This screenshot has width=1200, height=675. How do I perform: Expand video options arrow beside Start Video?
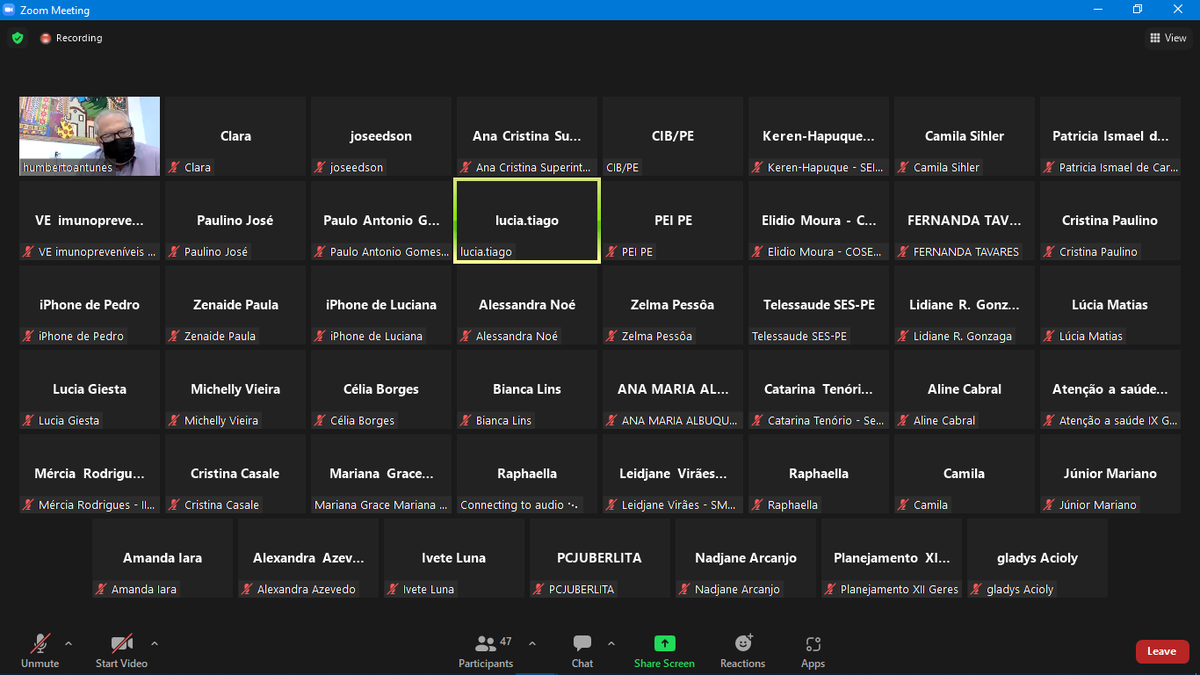tap(154, 643)
